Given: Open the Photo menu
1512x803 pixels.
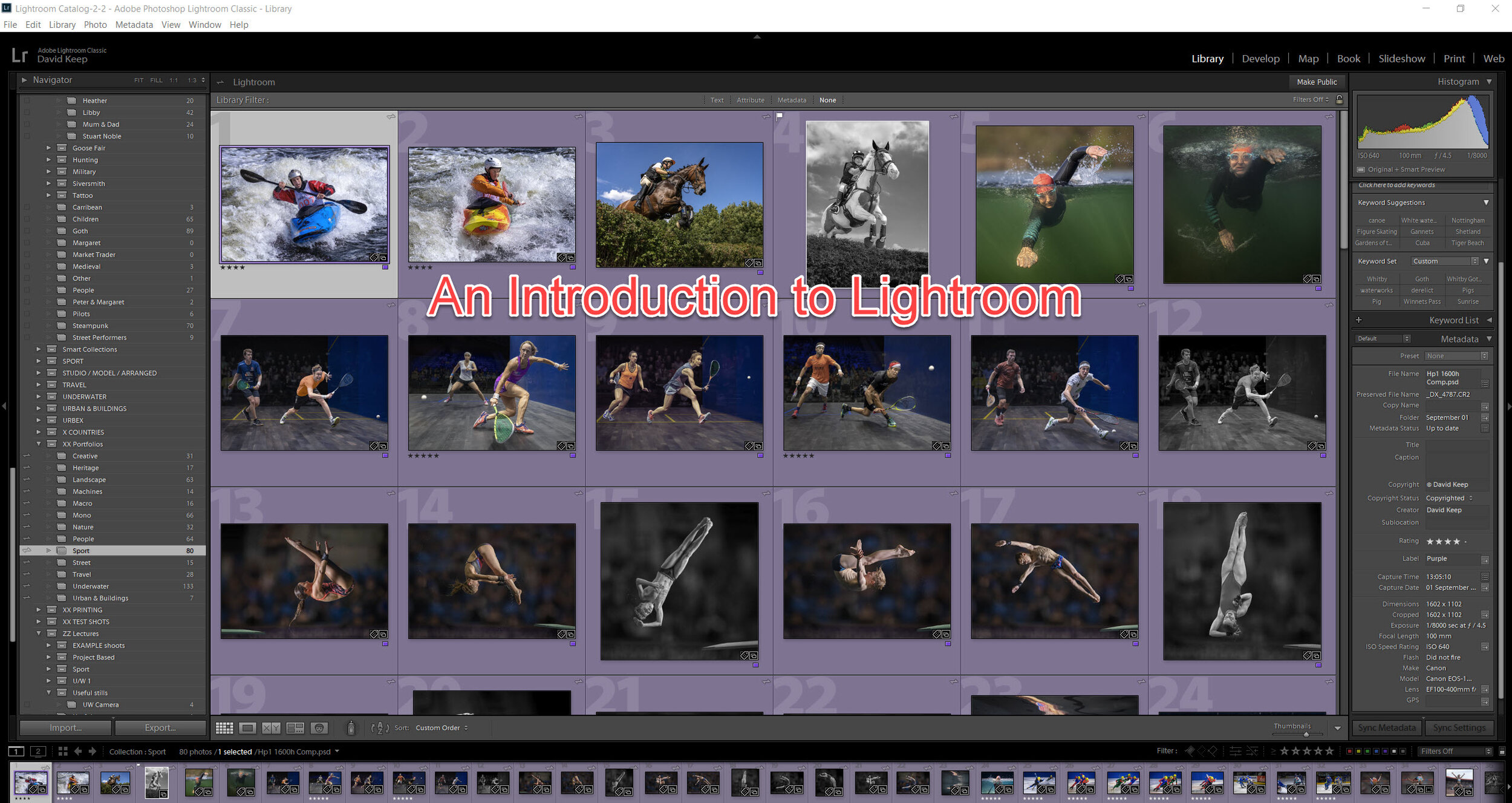Looking at the screenshot, I should click(x=95, y=25).
